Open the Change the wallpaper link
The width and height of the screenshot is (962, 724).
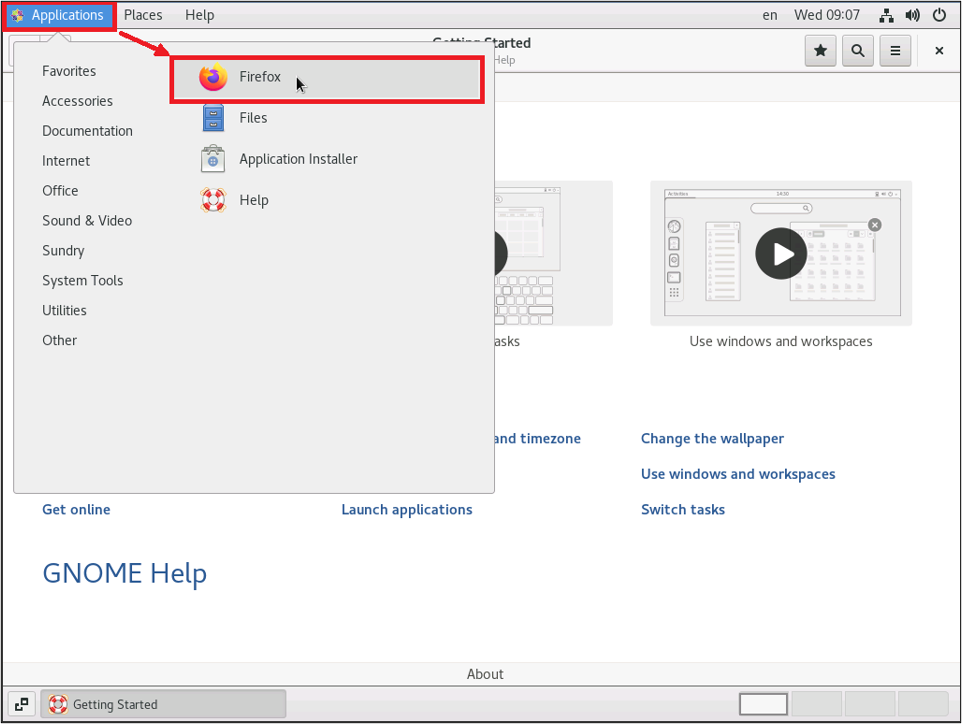tap(712, 438)
